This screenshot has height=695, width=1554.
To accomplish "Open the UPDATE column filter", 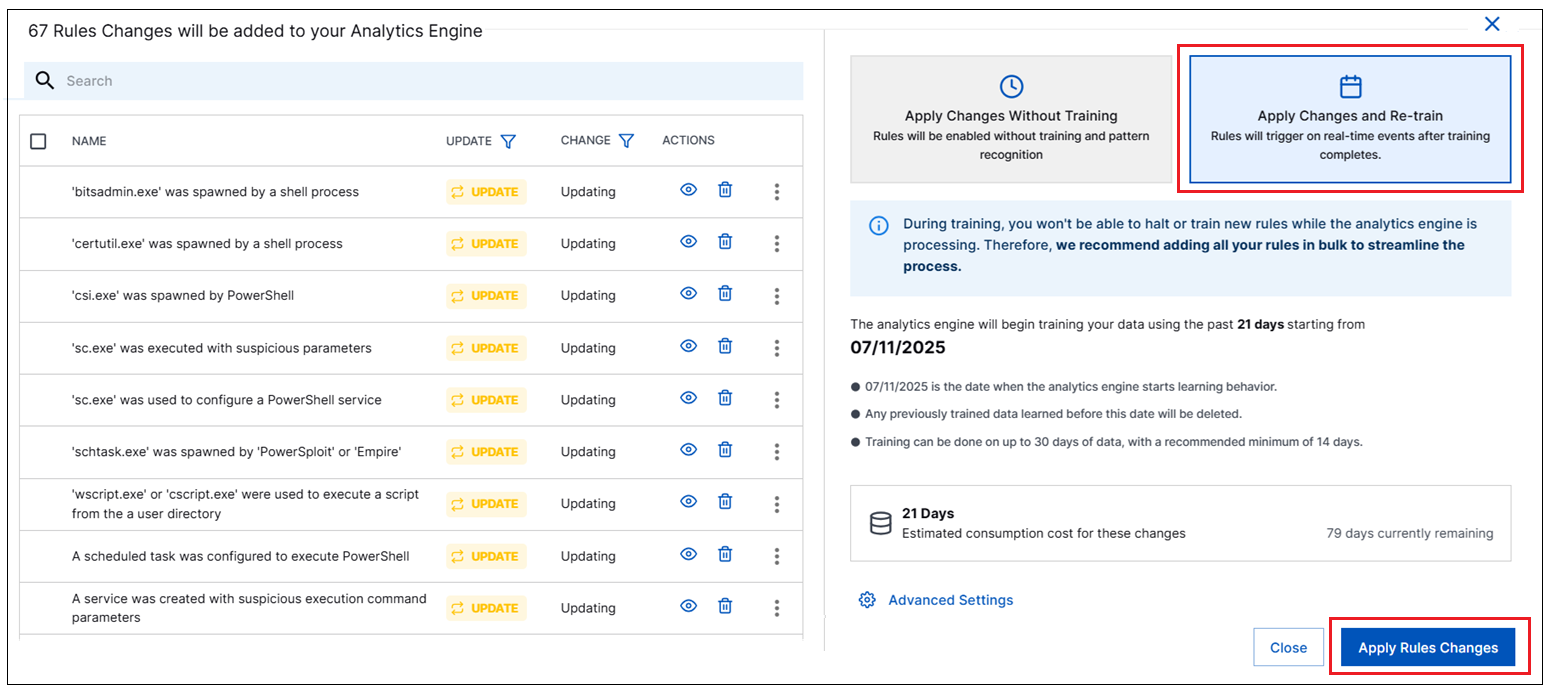I will 508,141.
